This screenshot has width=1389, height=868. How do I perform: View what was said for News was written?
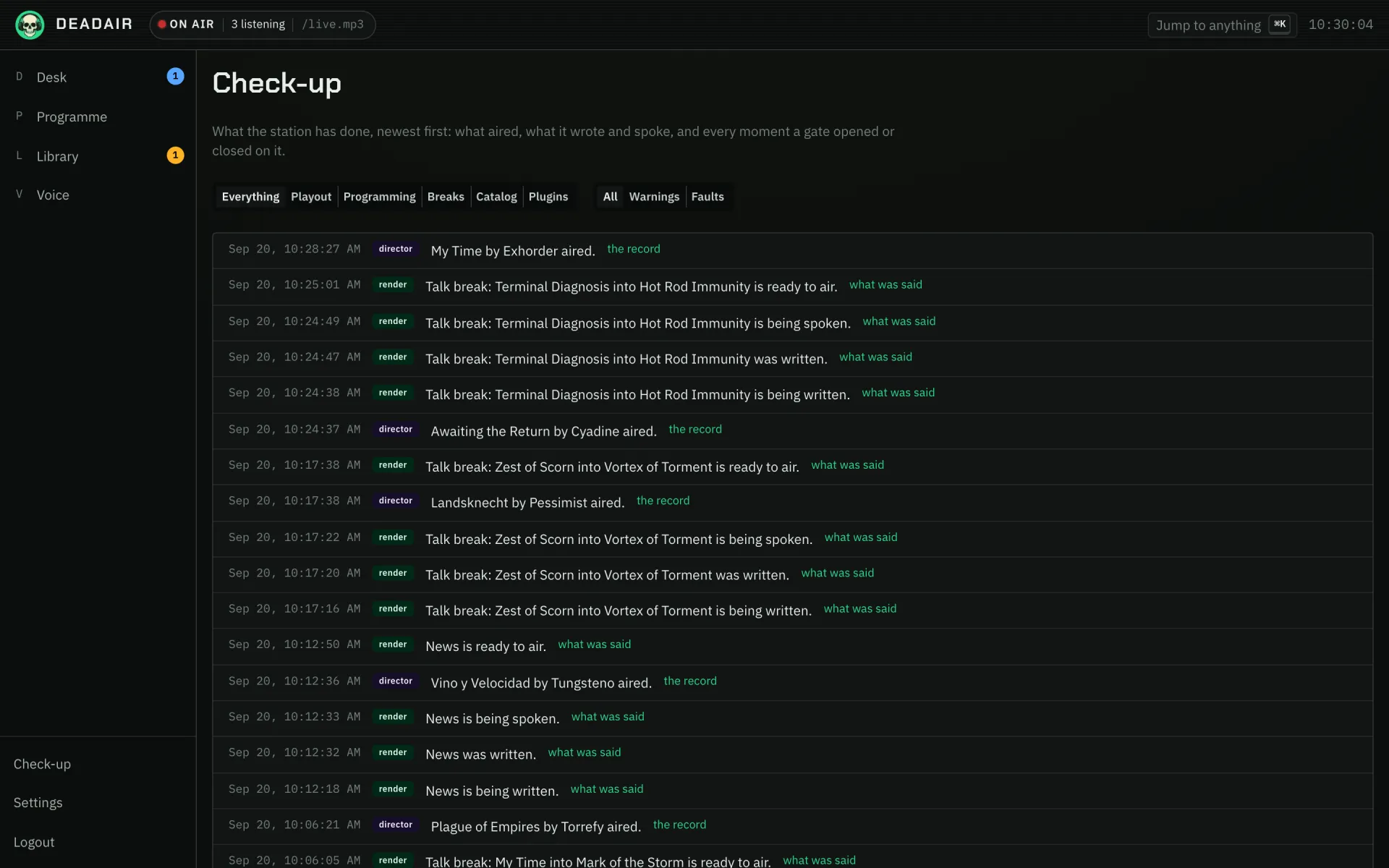pos(584,752)
